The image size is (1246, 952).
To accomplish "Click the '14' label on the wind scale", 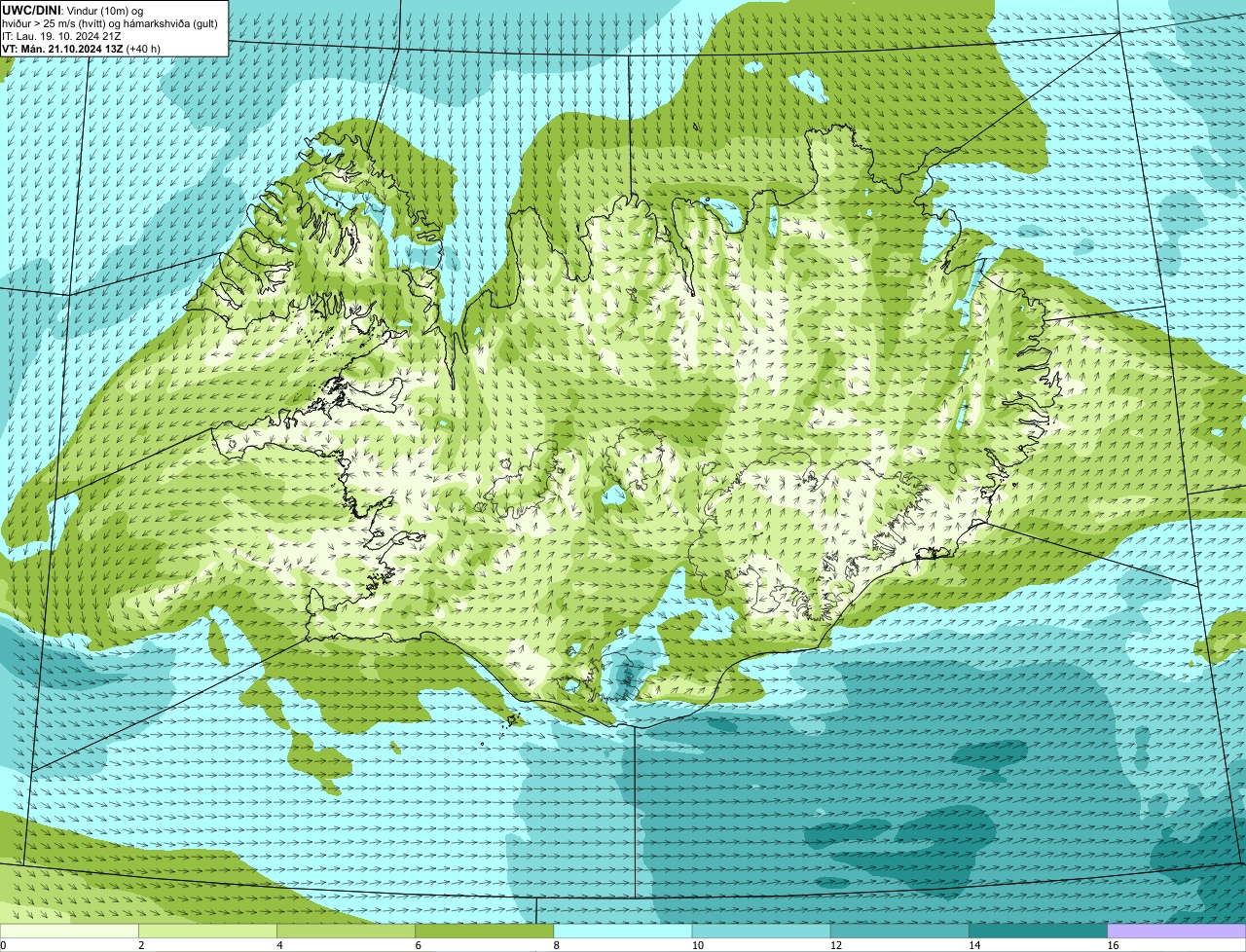I will [973, 945].
